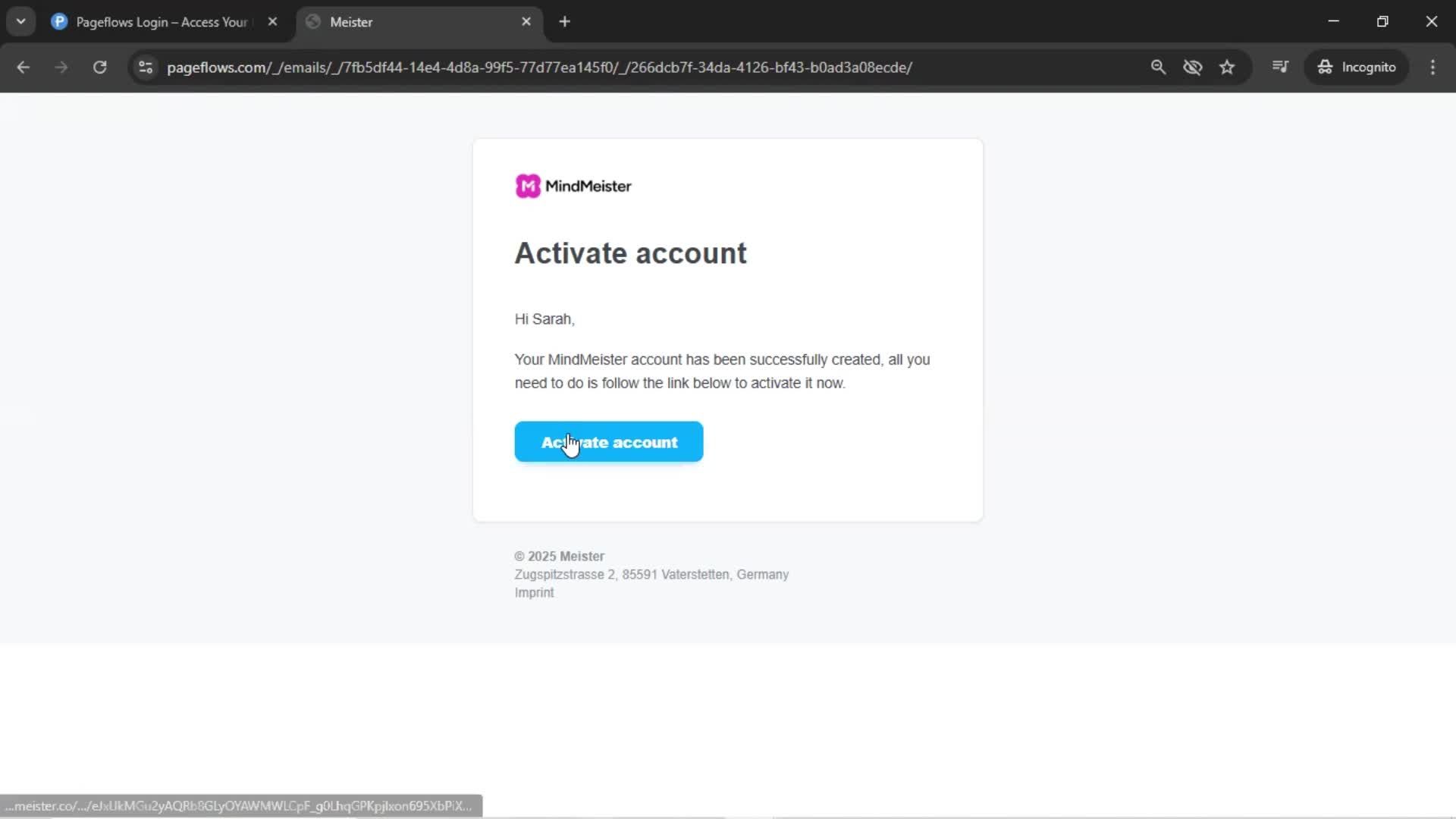Reload the current page
Screen dimensions: 1456x819
pos(99,67)
